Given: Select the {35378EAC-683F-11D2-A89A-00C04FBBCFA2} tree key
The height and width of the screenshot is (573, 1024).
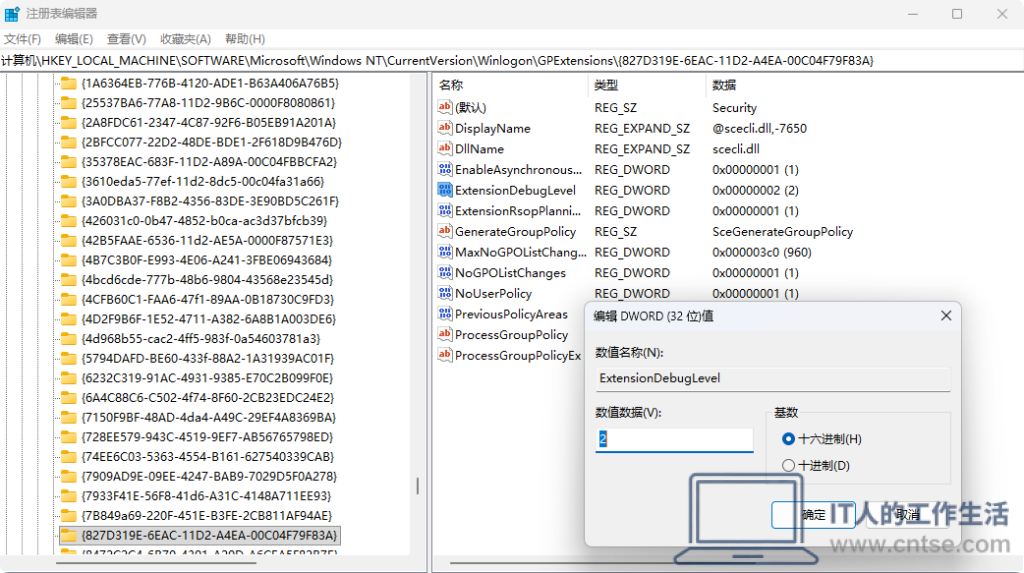Looking at the screenshot, I should pos(209,161).
